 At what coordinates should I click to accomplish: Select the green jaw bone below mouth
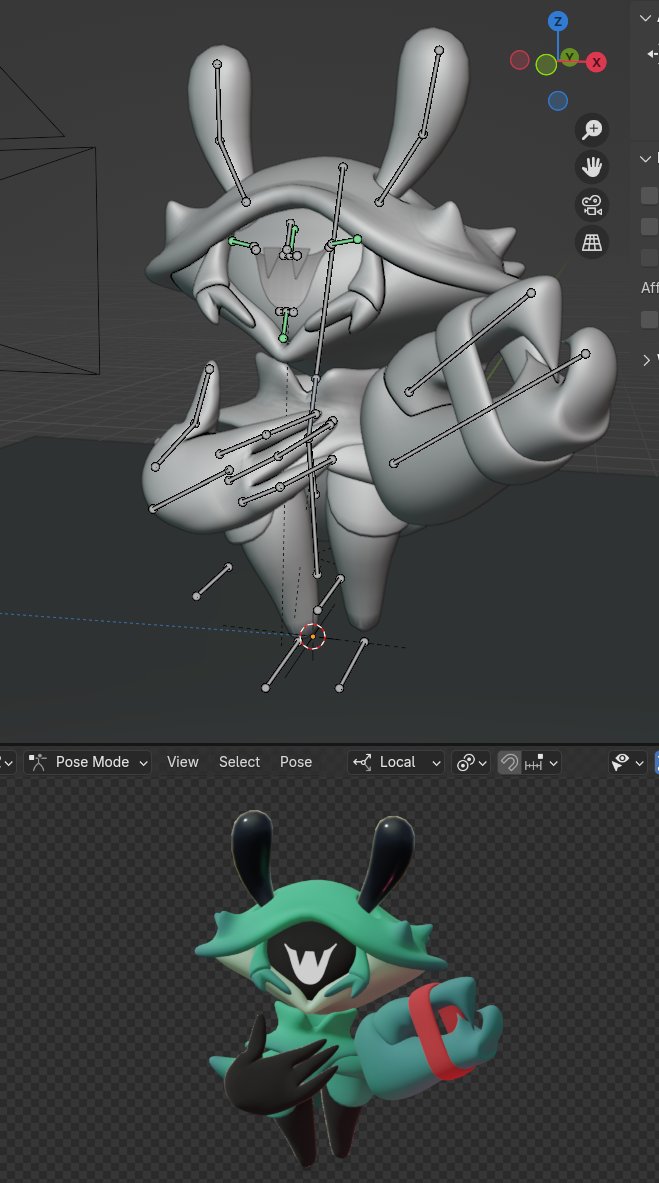[x=285, y=324]
